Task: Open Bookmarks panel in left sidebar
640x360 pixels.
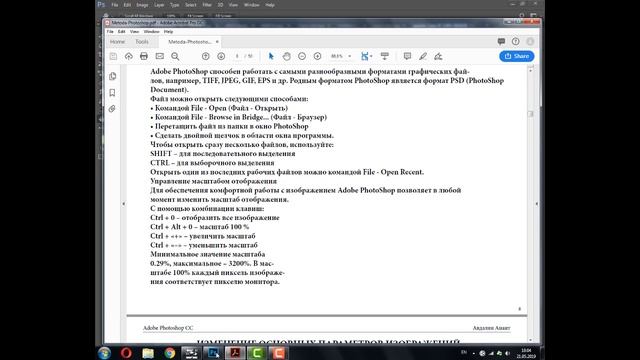Action: (113, 93)
